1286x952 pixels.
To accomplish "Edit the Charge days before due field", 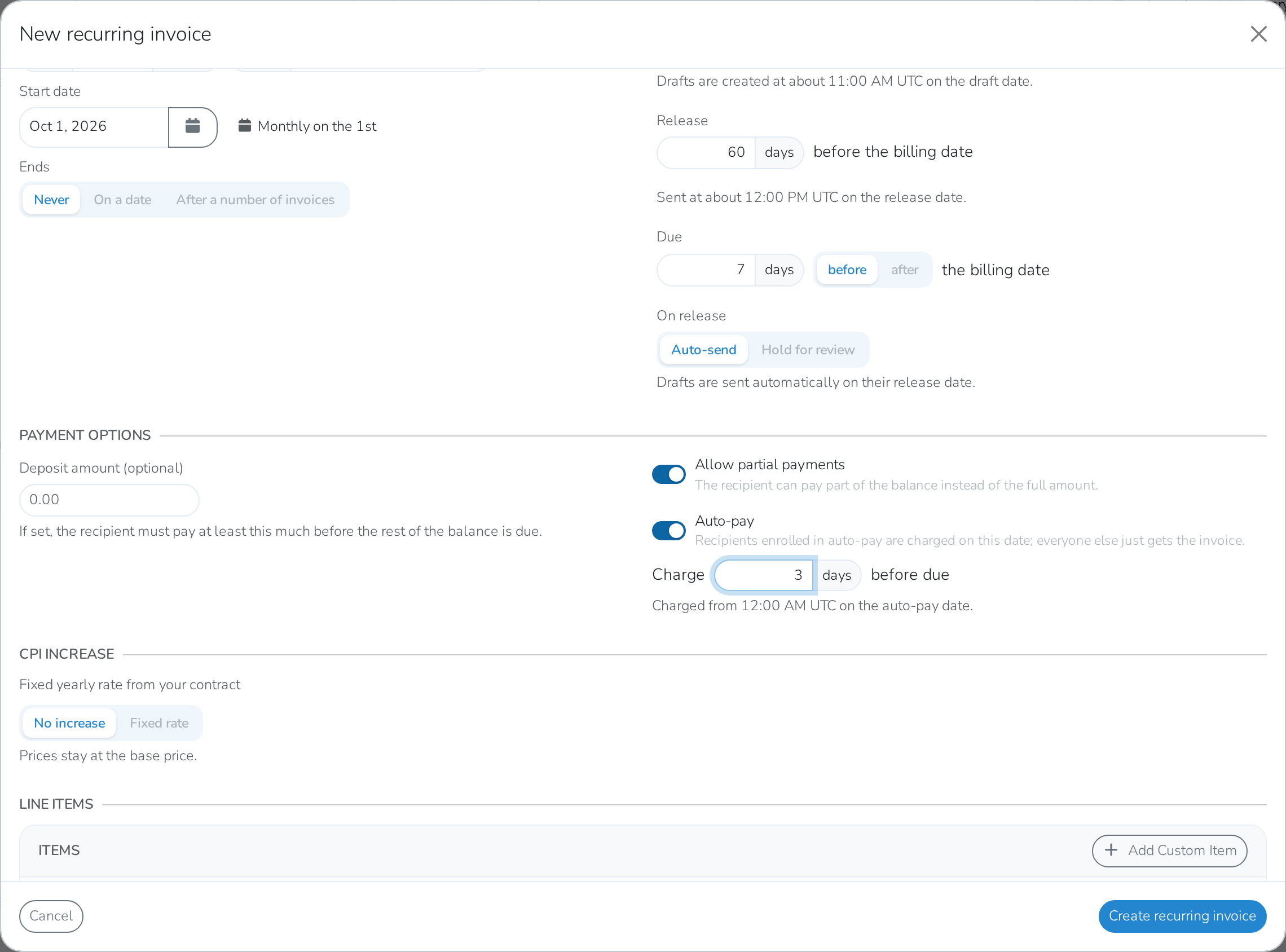I will point(763,575).
